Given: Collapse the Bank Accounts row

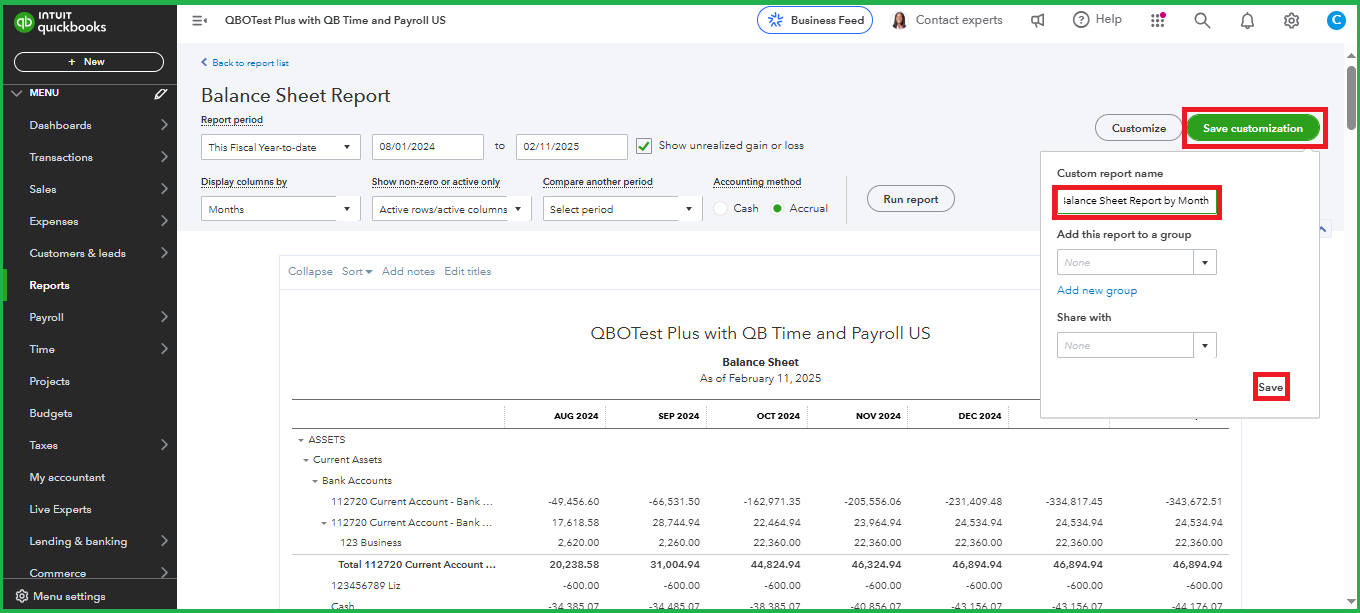Looking at the screenshot, I should point(315,481).
